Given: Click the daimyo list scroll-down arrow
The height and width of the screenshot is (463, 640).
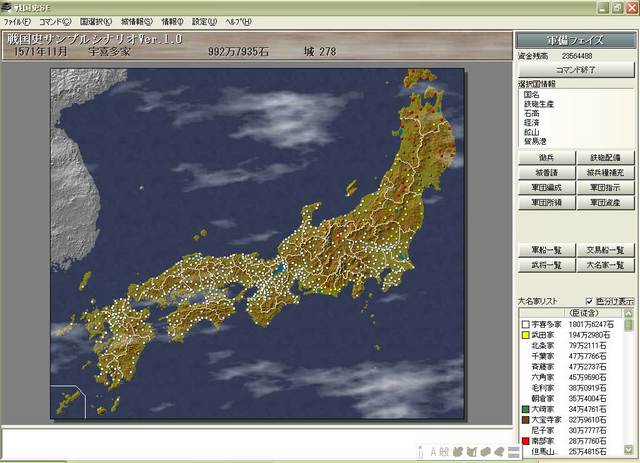Looking at the screenshot, I should 629,450.
